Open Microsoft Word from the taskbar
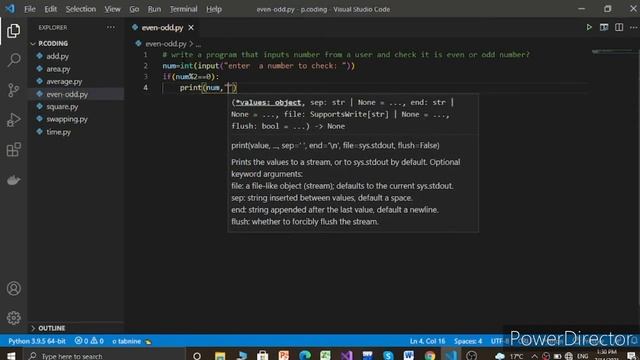The image size is (640, 360). tap(409, 356)
